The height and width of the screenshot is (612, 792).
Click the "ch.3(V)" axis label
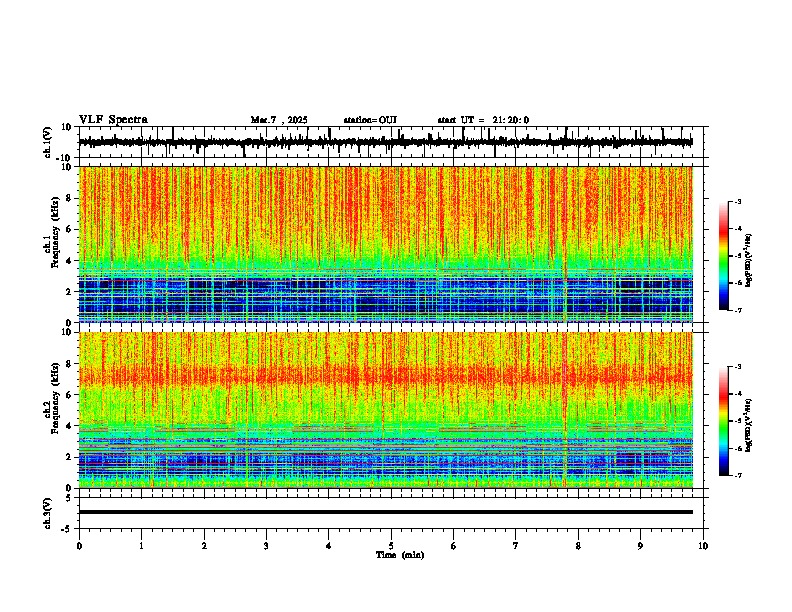pos(47,513)
